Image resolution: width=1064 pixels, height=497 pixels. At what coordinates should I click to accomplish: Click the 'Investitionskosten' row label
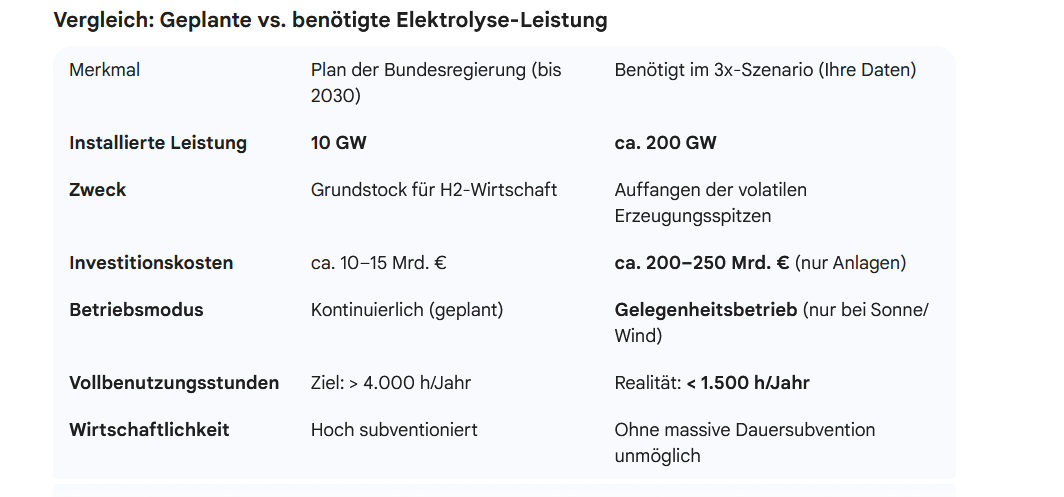click(151, 263)
